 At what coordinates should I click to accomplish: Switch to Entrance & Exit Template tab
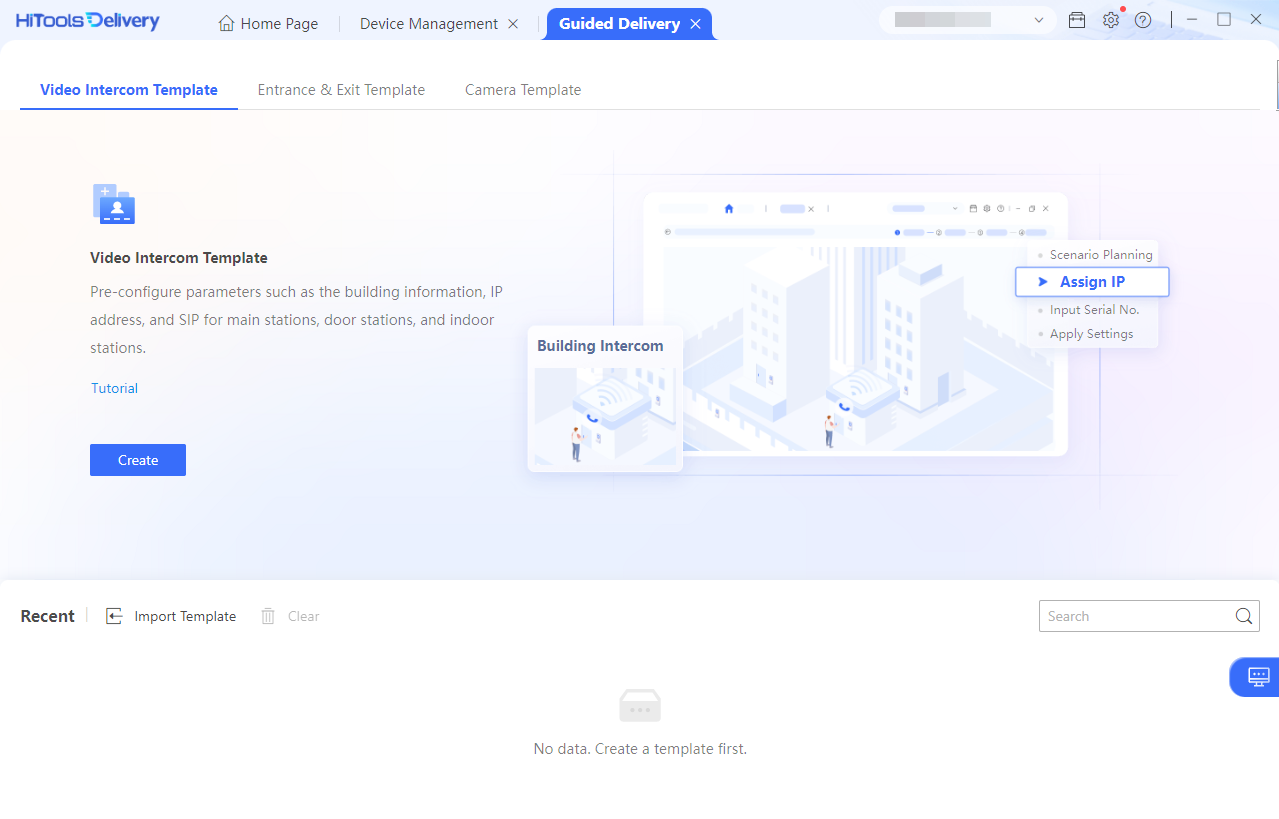(341, 90)
